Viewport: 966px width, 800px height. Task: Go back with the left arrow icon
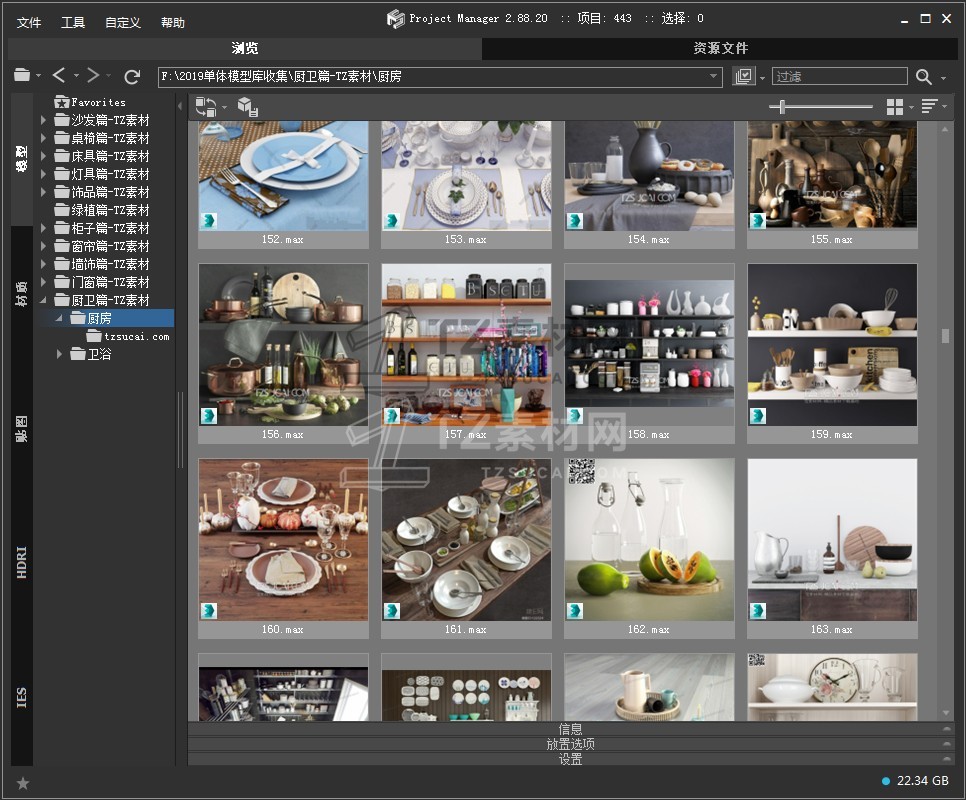click(60, 76)
